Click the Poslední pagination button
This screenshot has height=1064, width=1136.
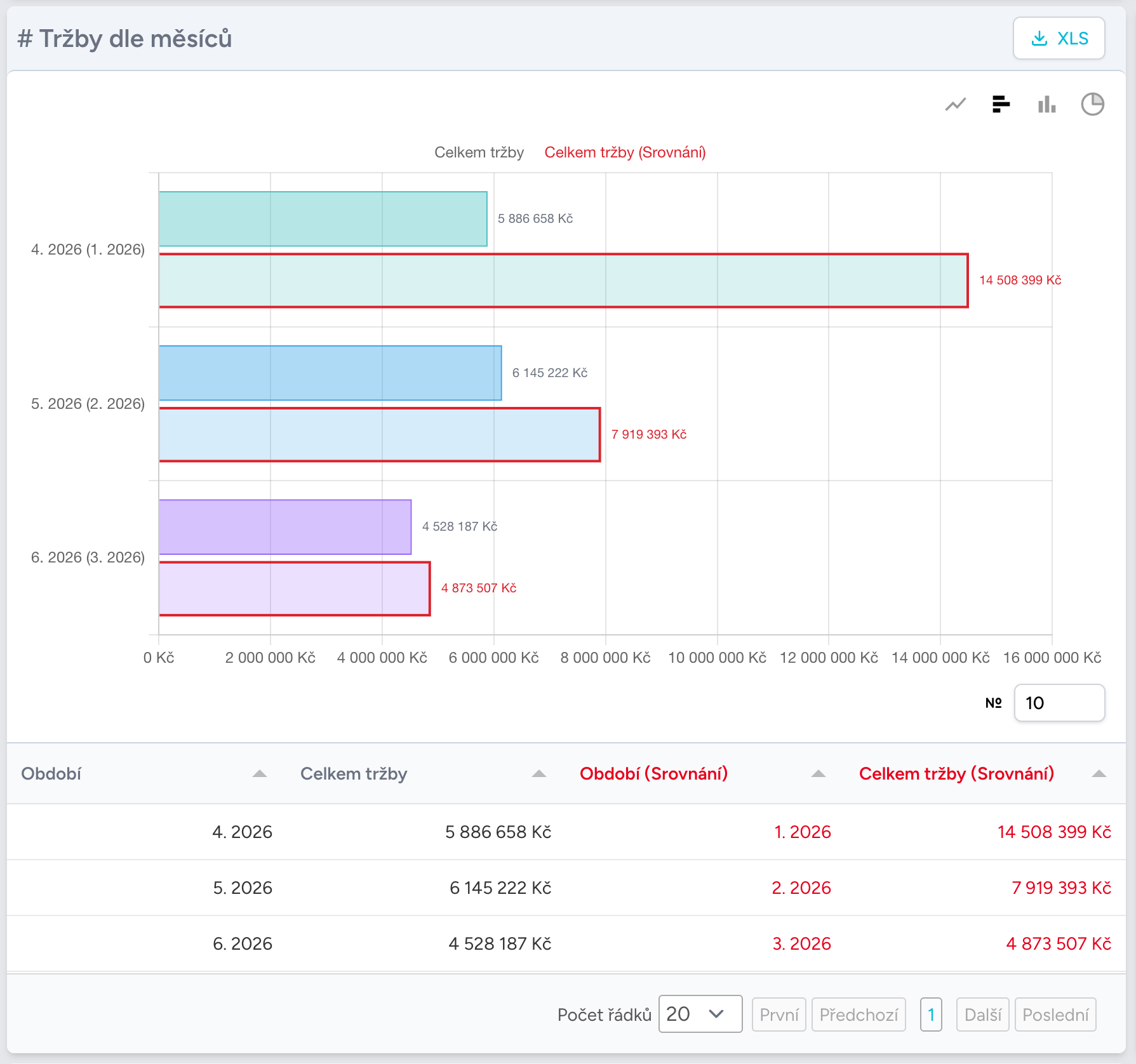tap(1055, 1014)
